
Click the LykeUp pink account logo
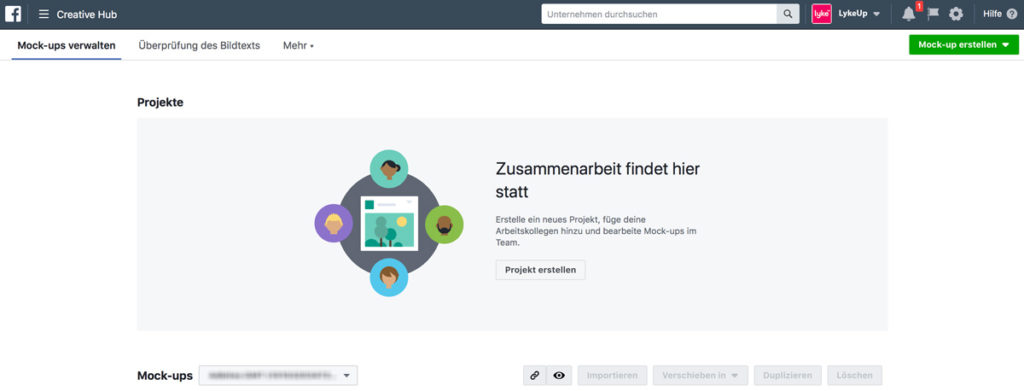point(821,14)
